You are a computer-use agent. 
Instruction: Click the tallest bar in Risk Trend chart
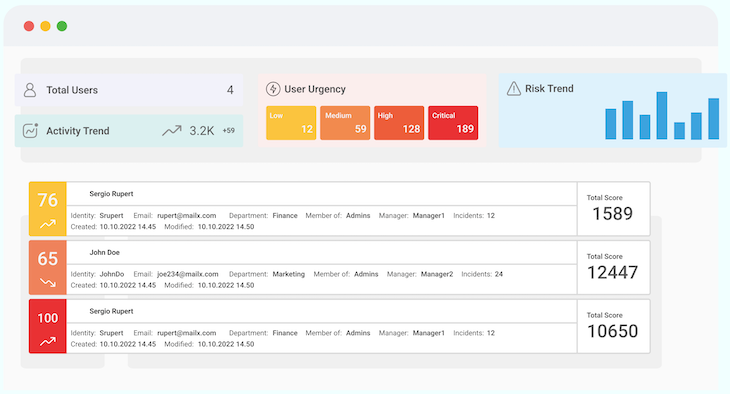[x=662, y=115]
